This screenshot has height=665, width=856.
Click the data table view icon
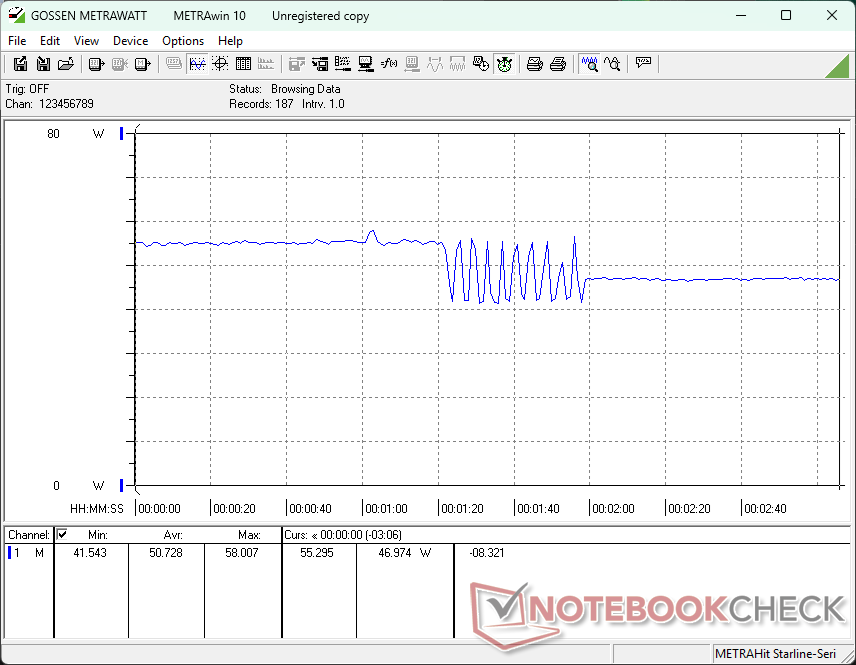click(243, 64)
